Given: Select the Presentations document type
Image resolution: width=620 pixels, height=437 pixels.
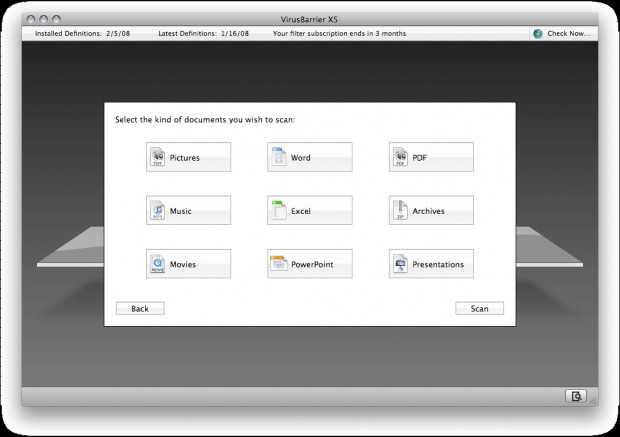Looking at the screenshot, I should click(431, 264).
